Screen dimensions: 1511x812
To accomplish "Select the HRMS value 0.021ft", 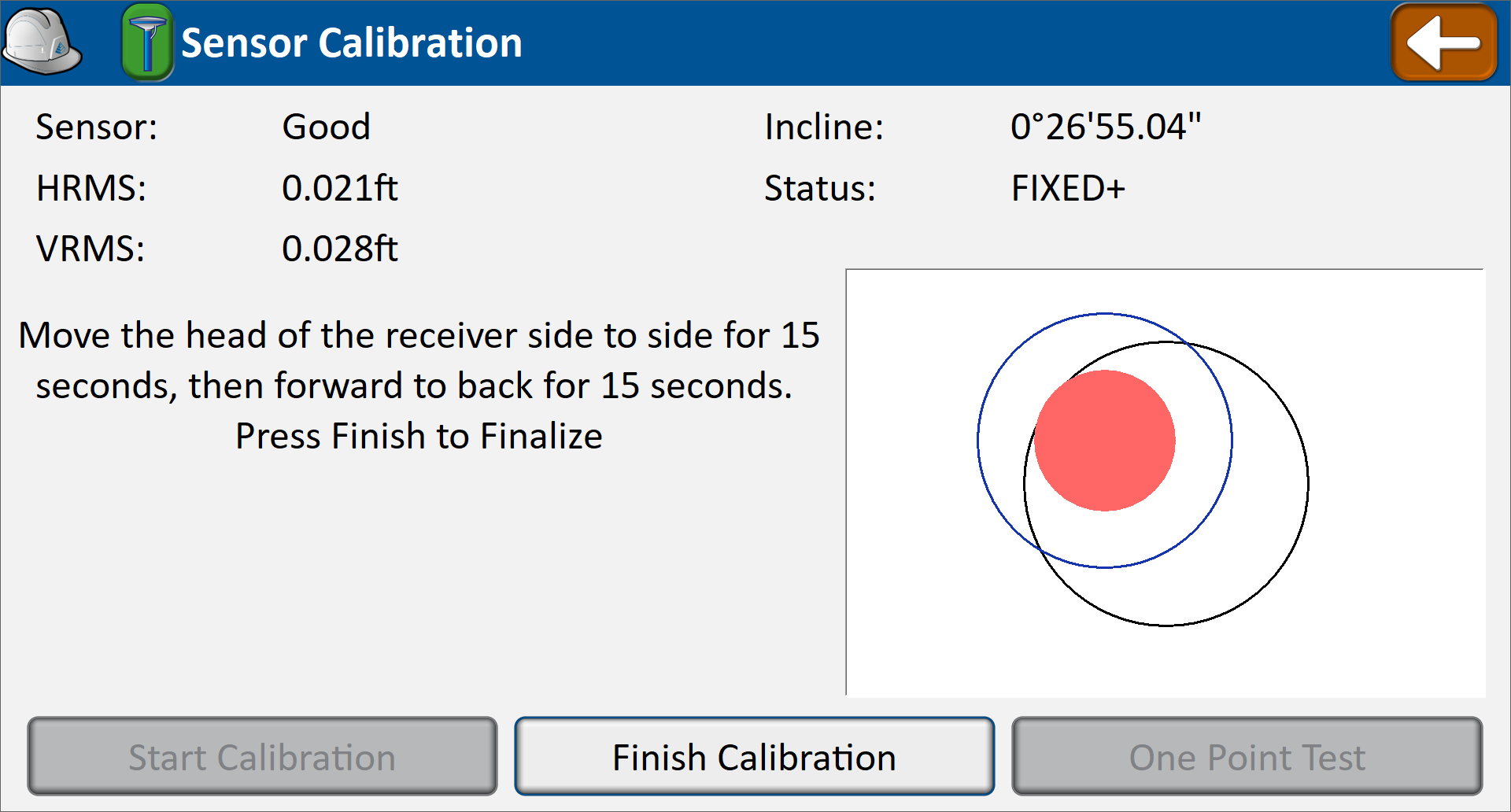I will tap(340, 188).
